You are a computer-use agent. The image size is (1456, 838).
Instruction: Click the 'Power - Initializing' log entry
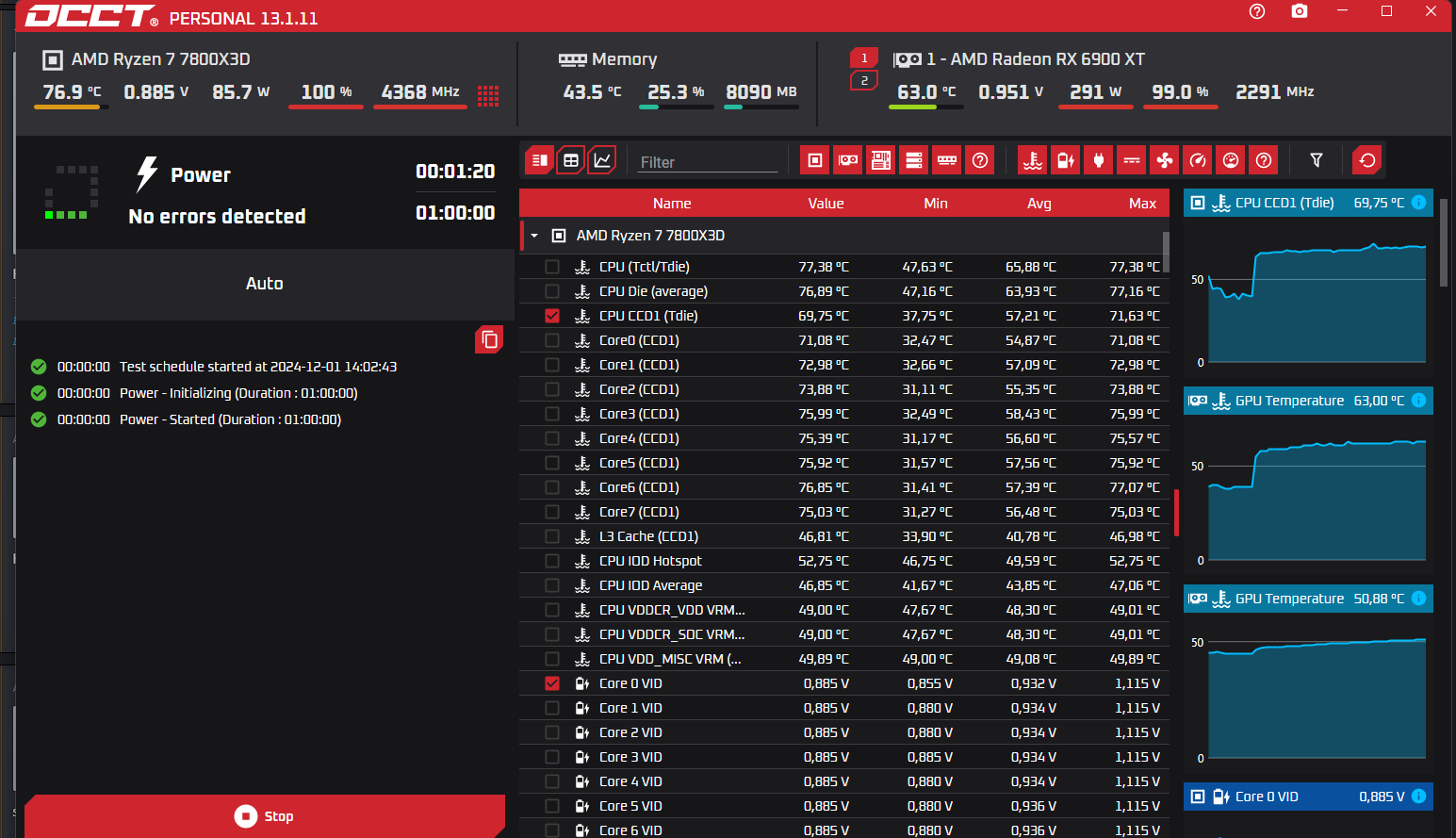[238, 393]
